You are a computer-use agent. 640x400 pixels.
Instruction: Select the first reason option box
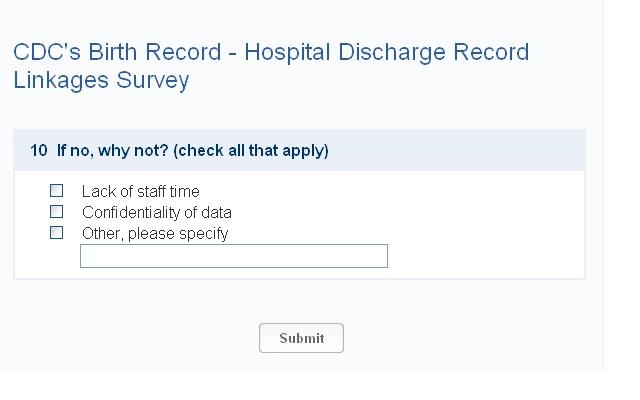click(x=57, y=190)
